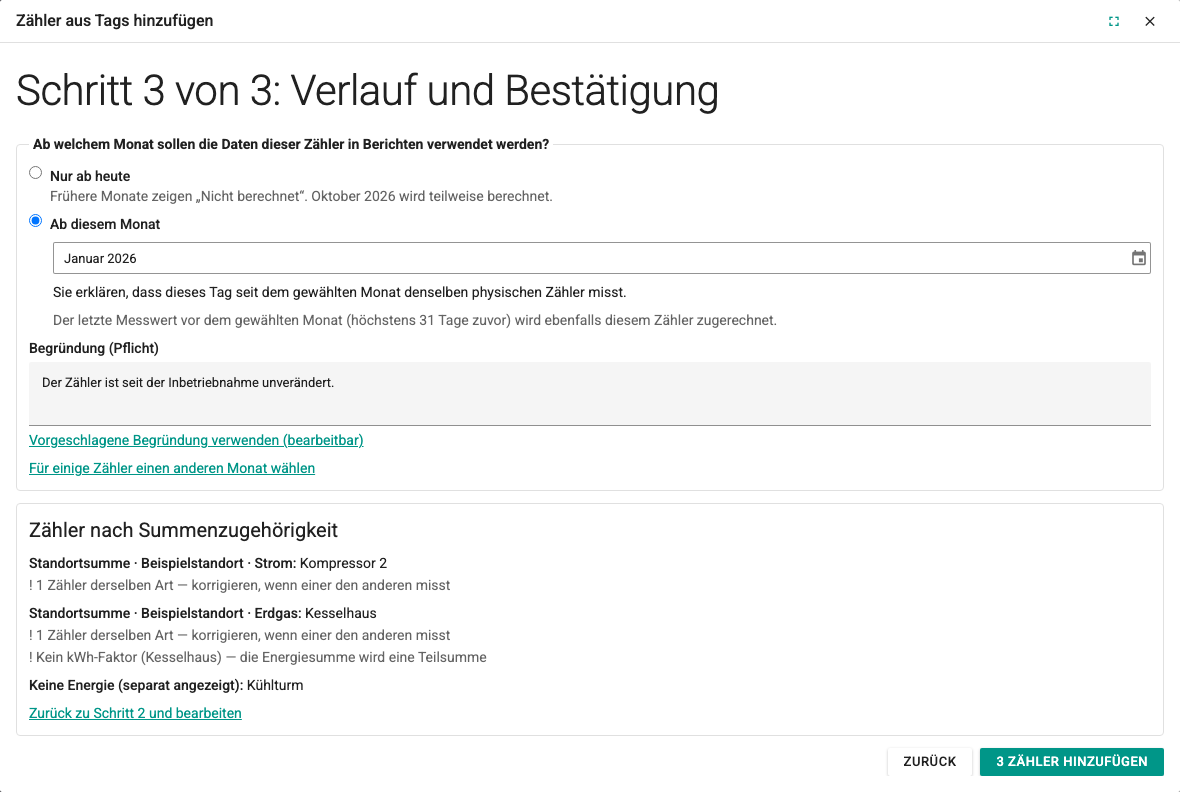Click Keine Energie (separat angezeigt): Kühlturm row
This screenshot has height=792, width=1180.
point(166,685)
